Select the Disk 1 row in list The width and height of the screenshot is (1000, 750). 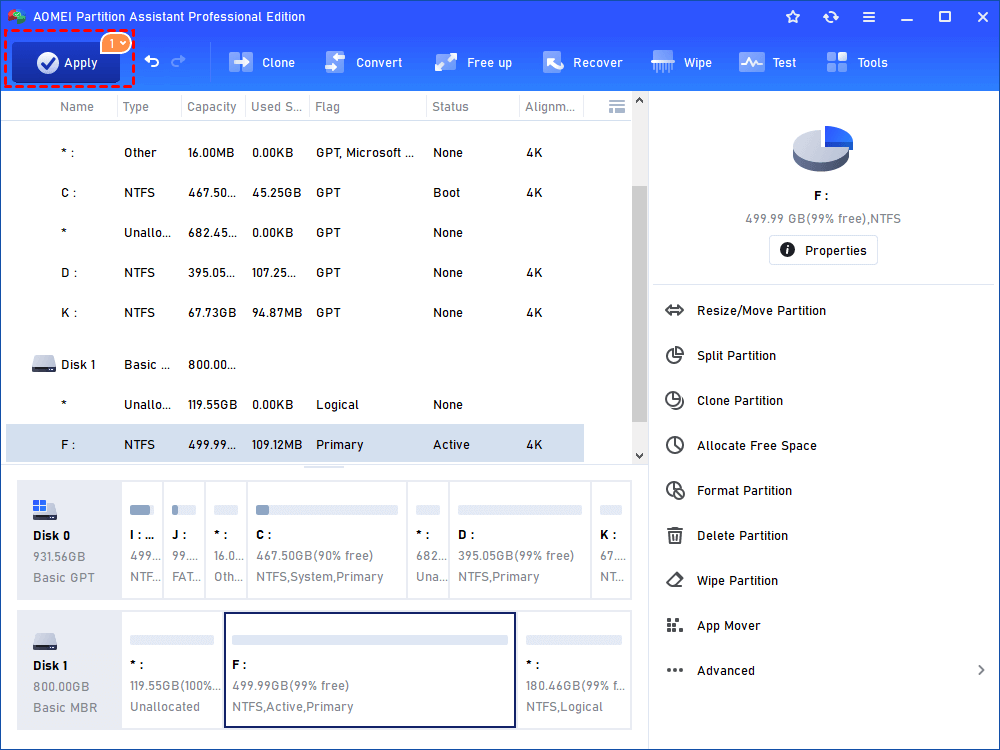point(295,364)
